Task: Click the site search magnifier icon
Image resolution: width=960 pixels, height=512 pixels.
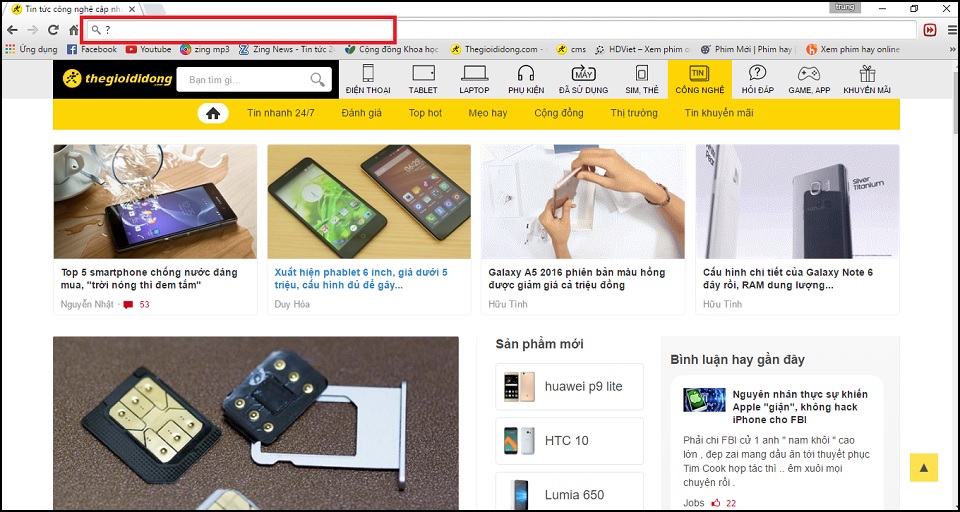Action: click(x=318, y=80)
